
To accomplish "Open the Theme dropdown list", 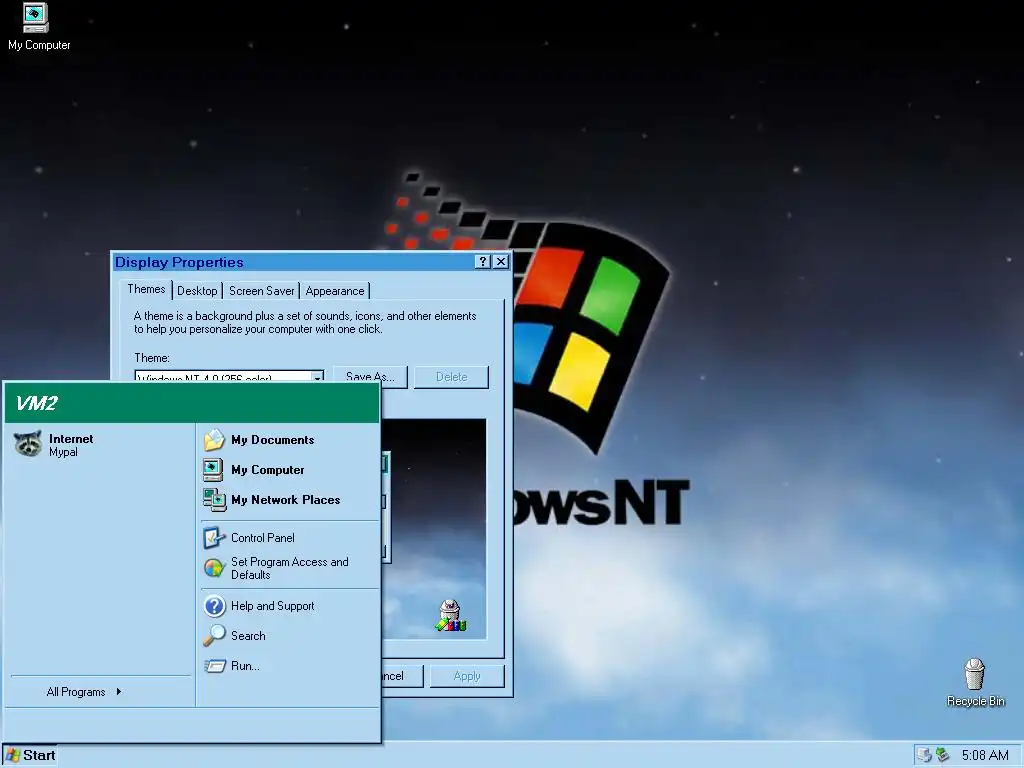I will tap(317, 377).
